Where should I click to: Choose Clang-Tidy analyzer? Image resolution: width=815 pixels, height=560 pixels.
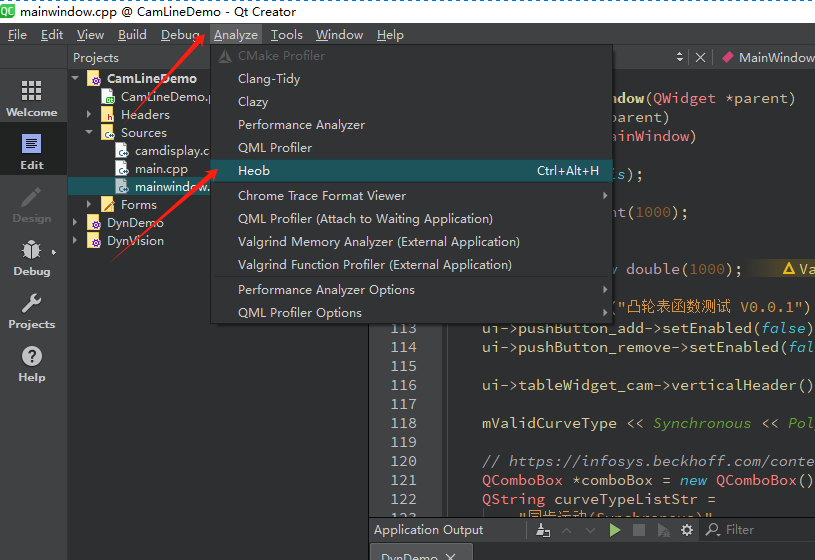click(412, 79)
